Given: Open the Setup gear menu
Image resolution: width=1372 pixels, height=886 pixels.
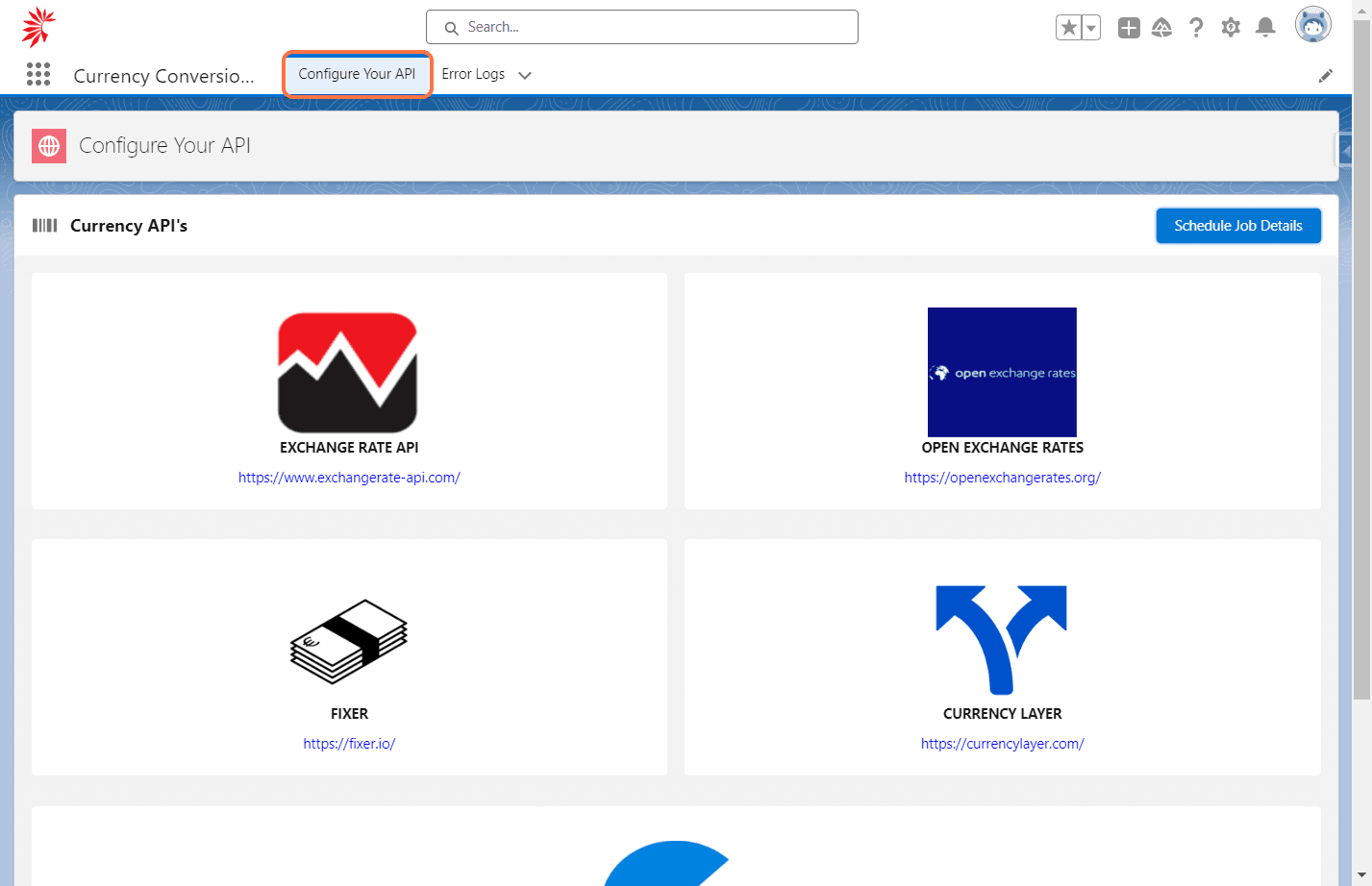Looking at the screenshot, I should tap(1231, 28).
